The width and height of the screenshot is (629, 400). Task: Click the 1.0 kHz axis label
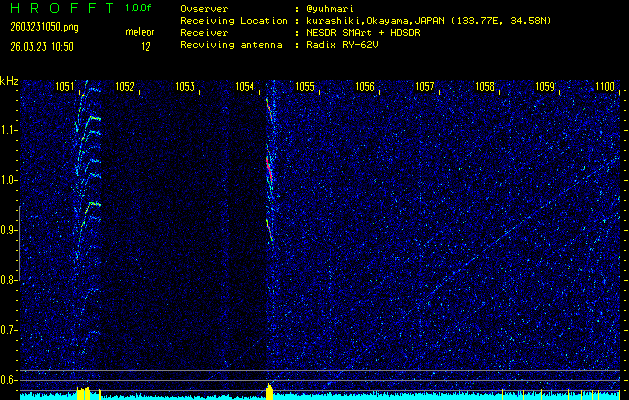click(10, 180)
